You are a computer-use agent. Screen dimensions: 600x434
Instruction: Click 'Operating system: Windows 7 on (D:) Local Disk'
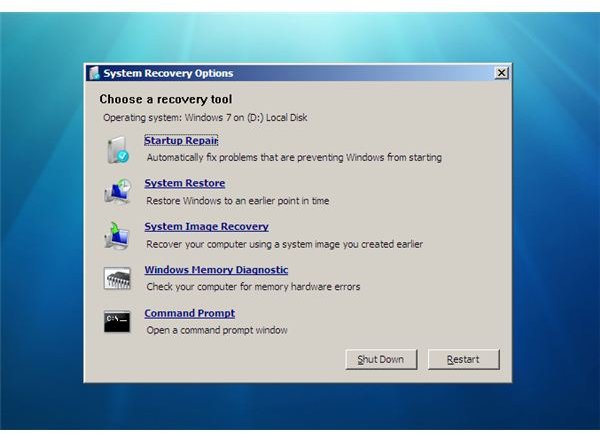(205, 117)
